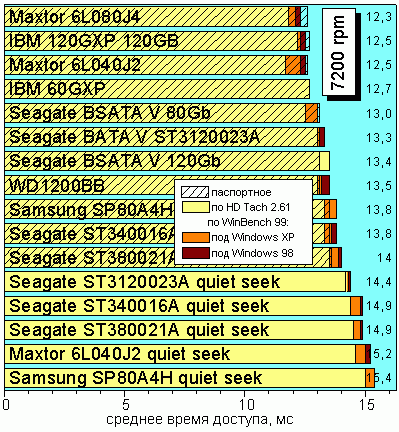Image resolution: width=399 pixels, height=432 pixels.
Task: Click the value 13,3
Action: [x=379, y=137]
